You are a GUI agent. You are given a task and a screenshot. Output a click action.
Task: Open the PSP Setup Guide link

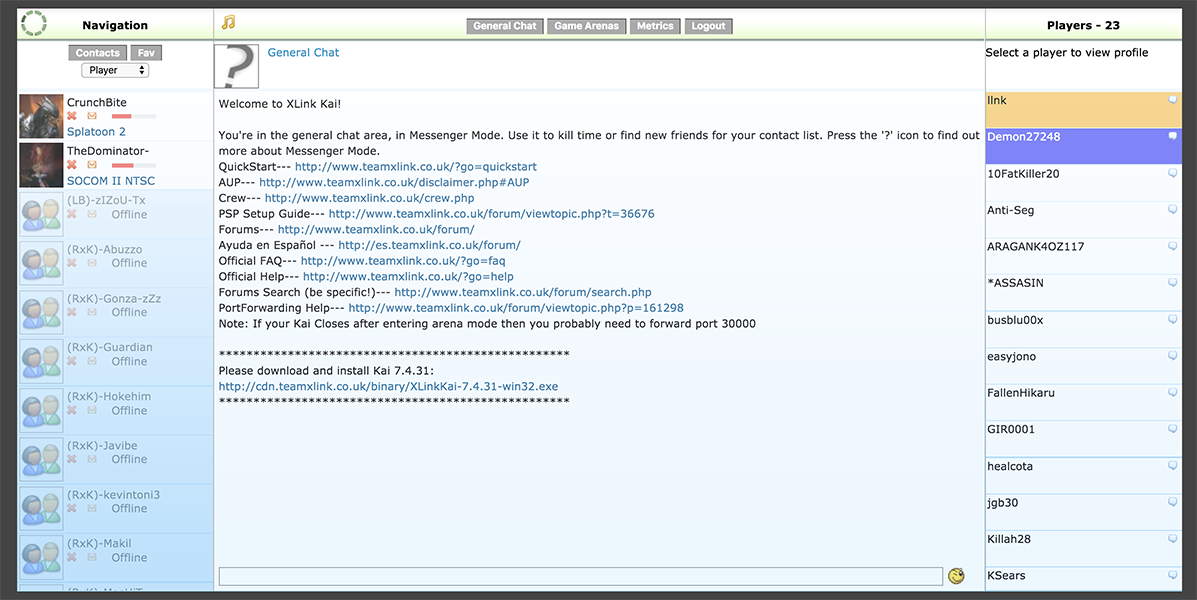[x=492, y=214]
